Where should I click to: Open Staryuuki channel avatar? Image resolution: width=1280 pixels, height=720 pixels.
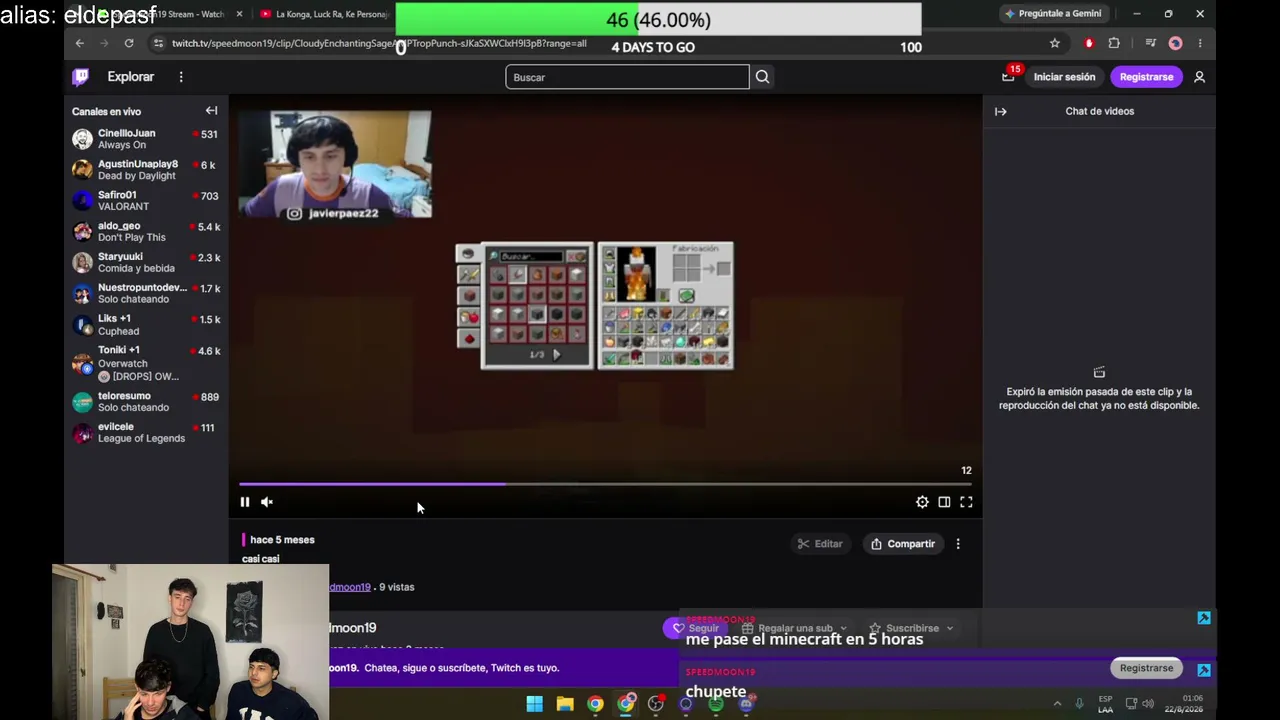(82, 263)
